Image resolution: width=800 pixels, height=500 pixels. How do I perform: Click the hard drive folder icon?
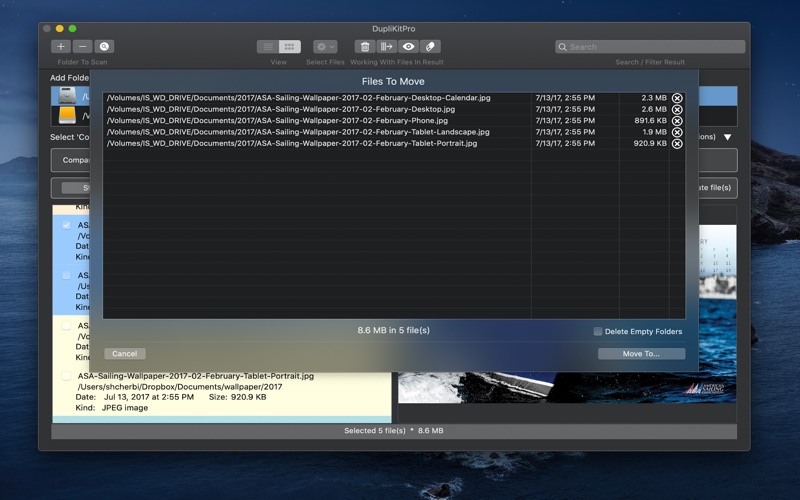click(67, 95)
